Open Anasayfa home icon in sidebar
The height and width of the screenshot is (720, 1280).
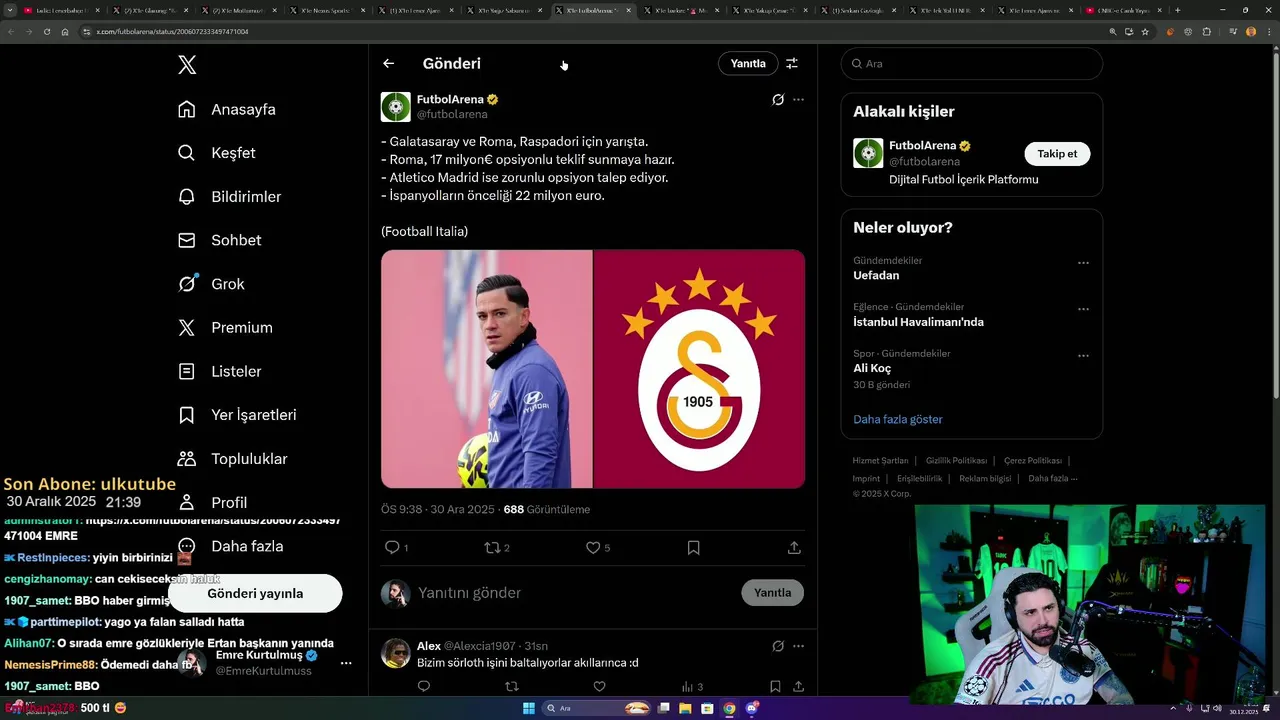(x=187, y=109)
